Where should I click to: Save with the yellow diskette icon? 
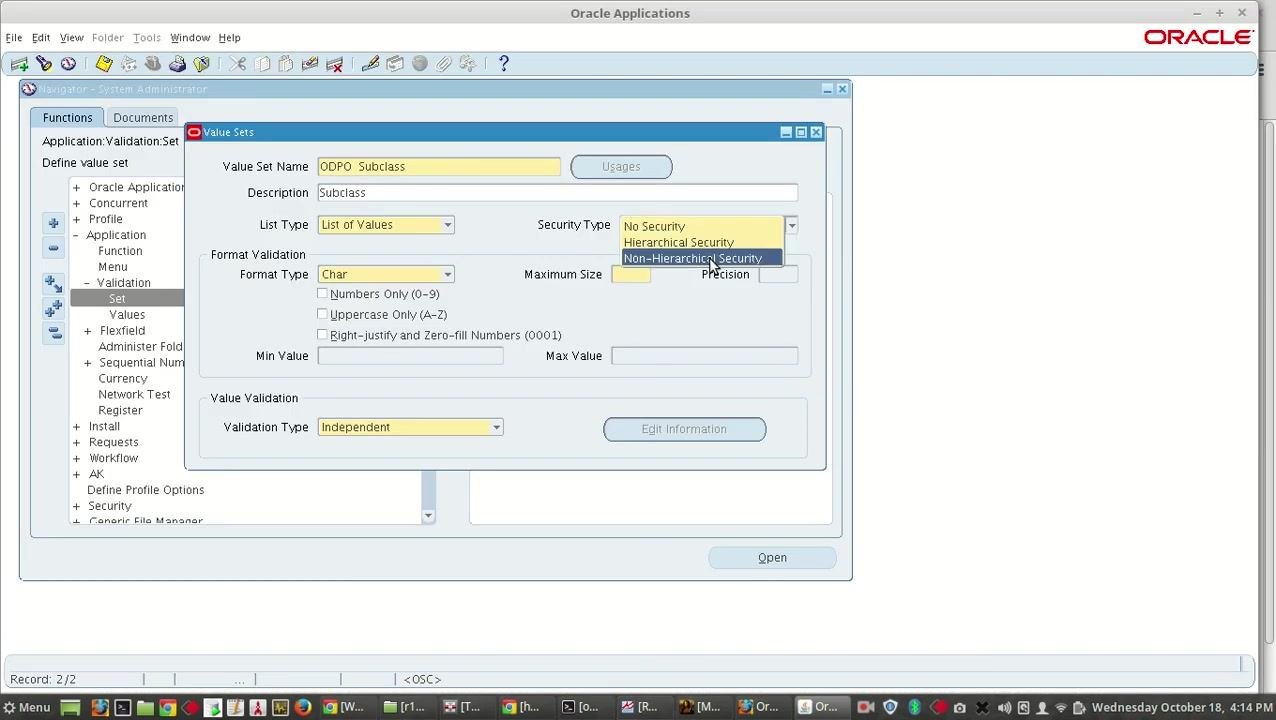click(104, 64)
